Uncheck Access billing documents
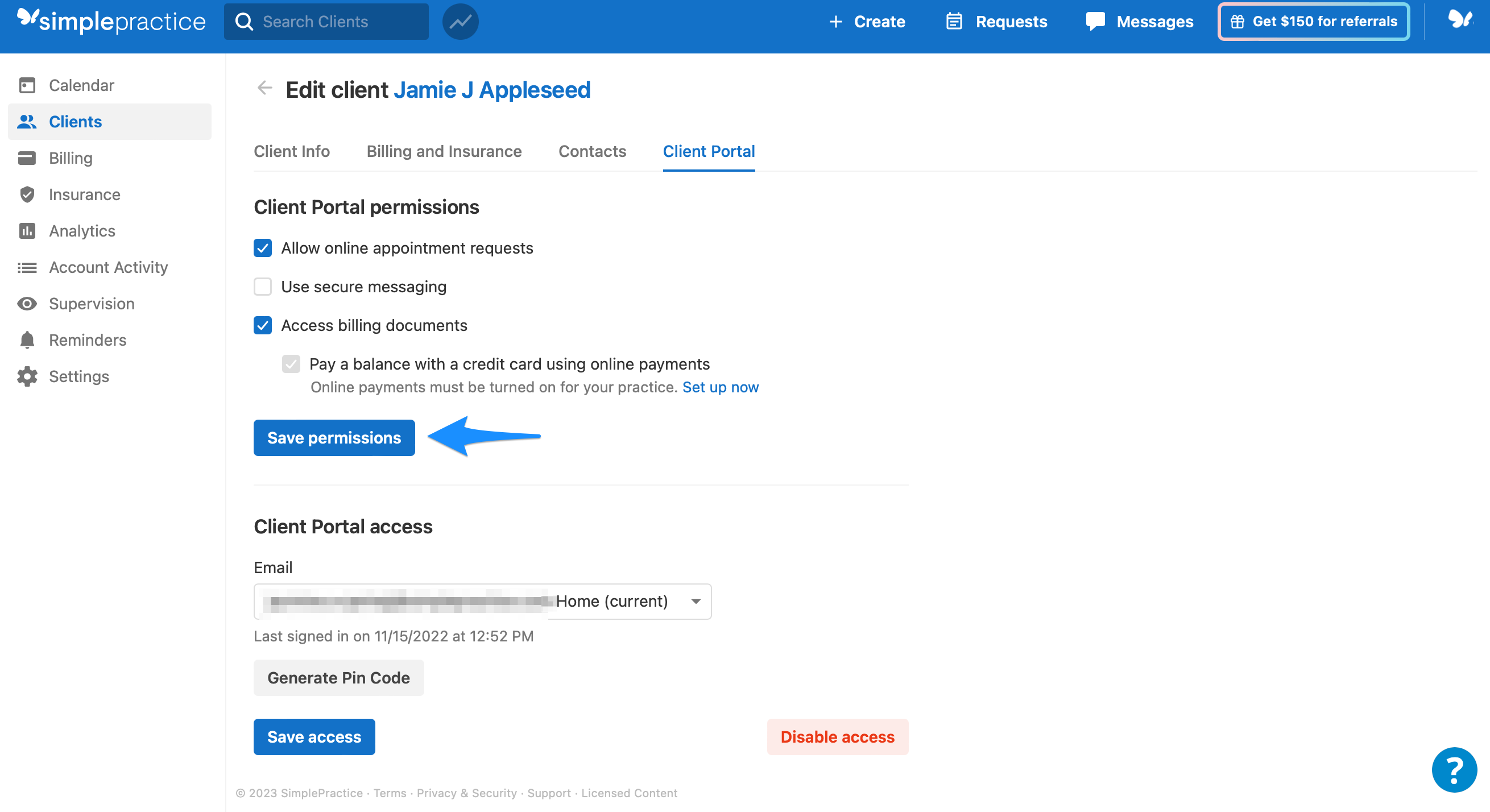Image resolution: width=1490 pixels, height=812 pixels. 263,326
